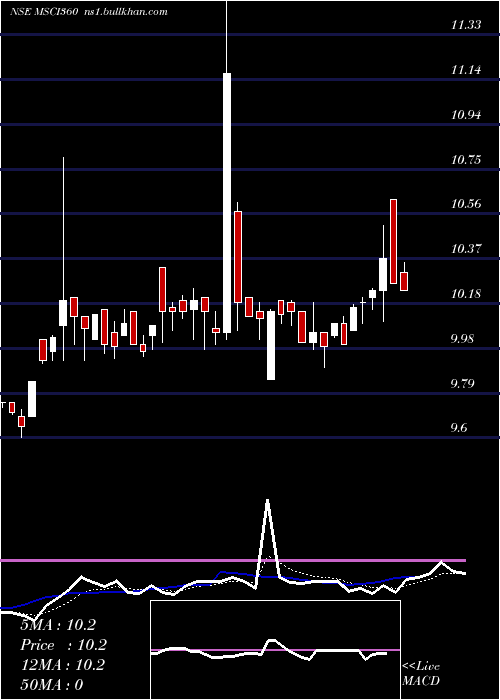Click the volume spike peak in lower indicator
Viewport: 500px width, 700px height.
point(267,501)
